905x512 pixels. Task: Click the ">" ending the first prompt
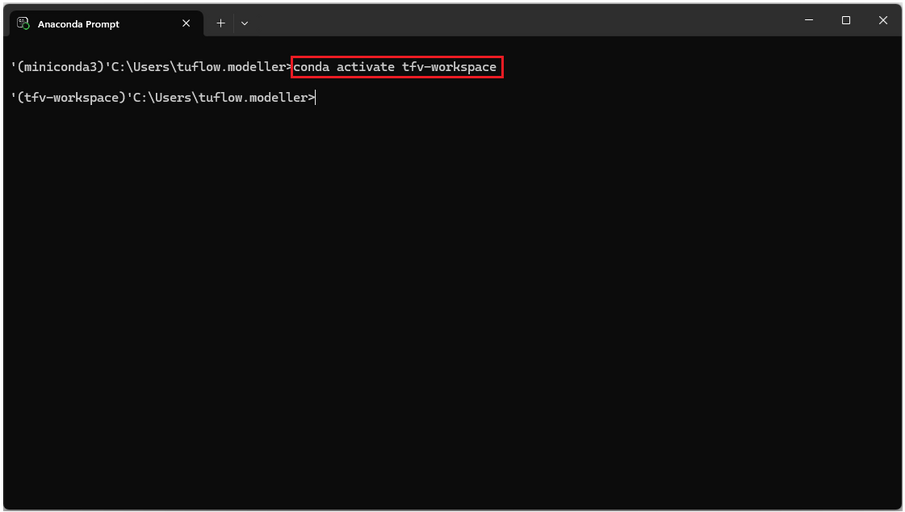pos(289,67)
